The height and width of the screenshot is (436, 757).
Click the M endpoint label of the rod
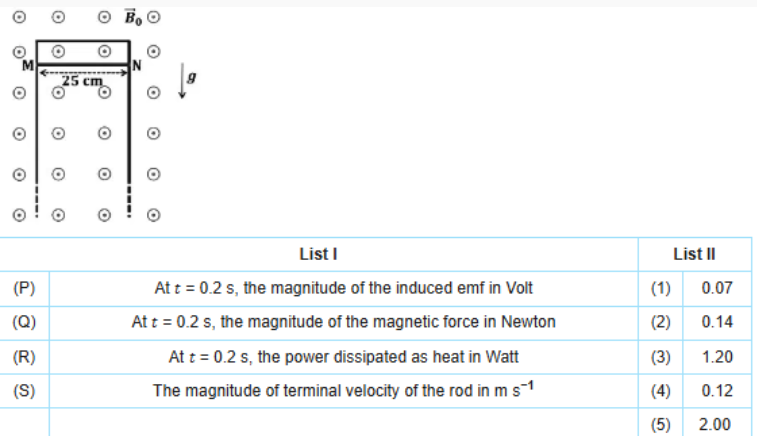coord(27,67)
